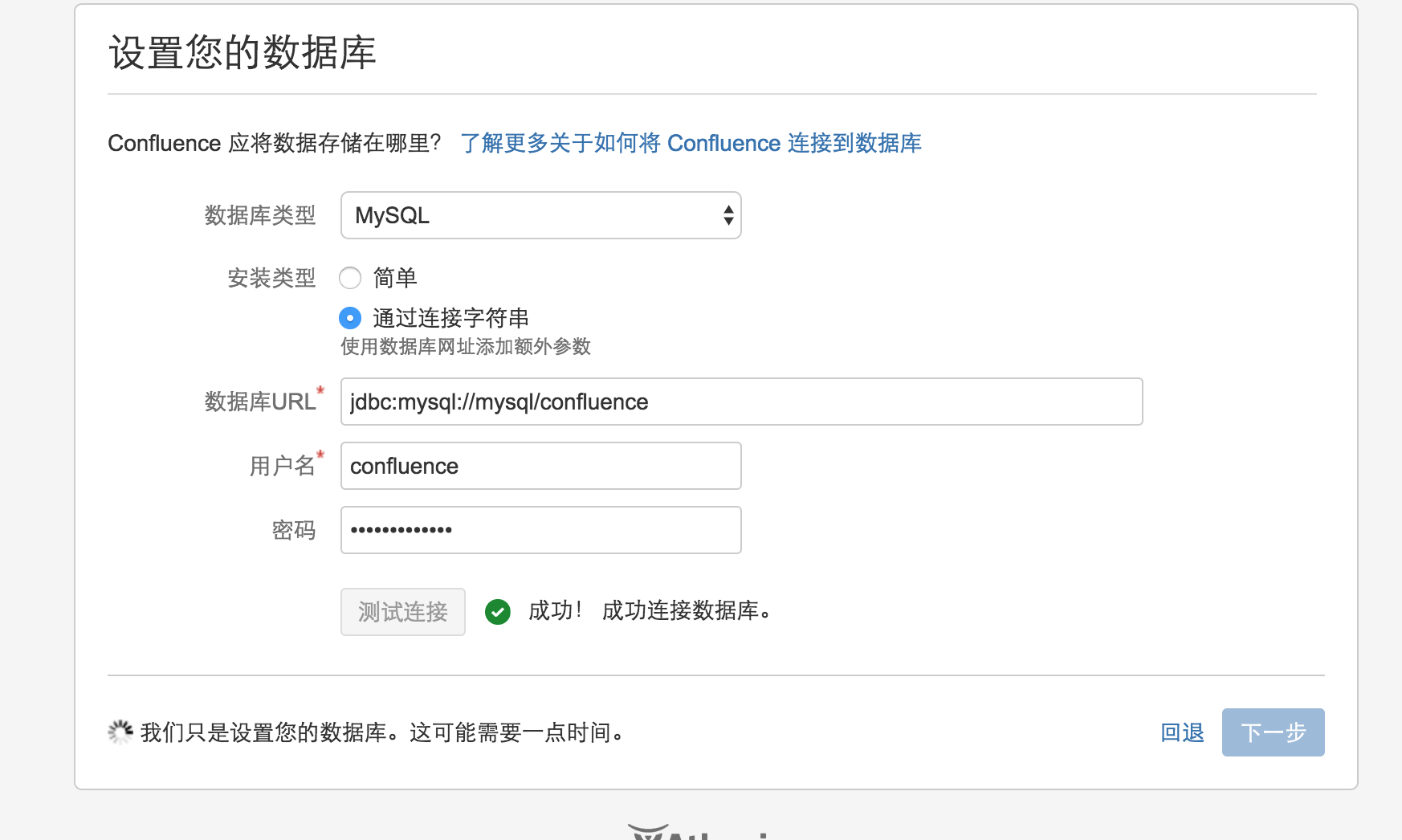The height and width of the screenshot is (840, 1402).
Task: Click the loading spinner icon near bottom
Action: pos(119,732)
